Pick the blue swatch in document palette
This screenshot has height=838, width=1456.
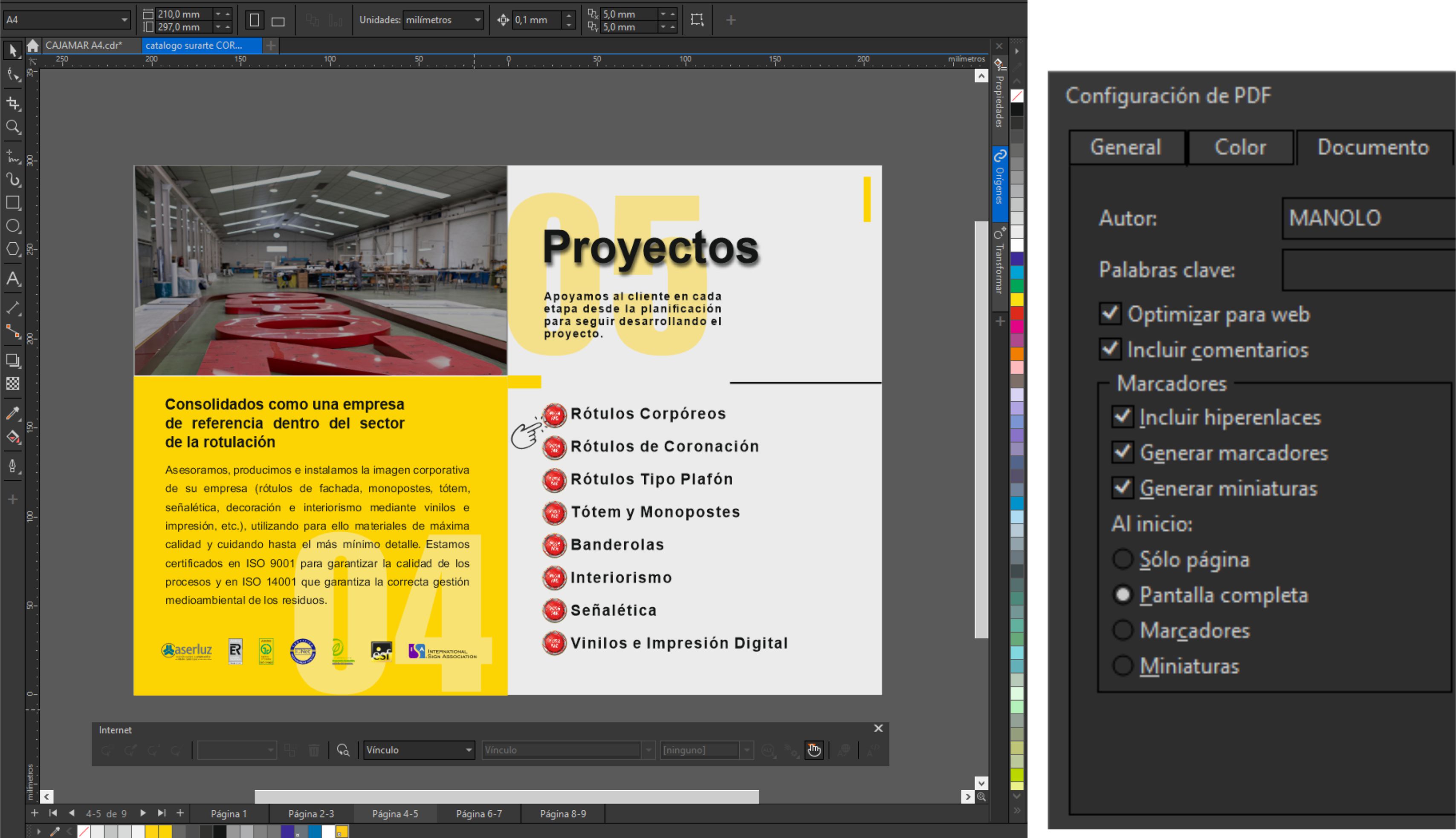coord(315,832)
